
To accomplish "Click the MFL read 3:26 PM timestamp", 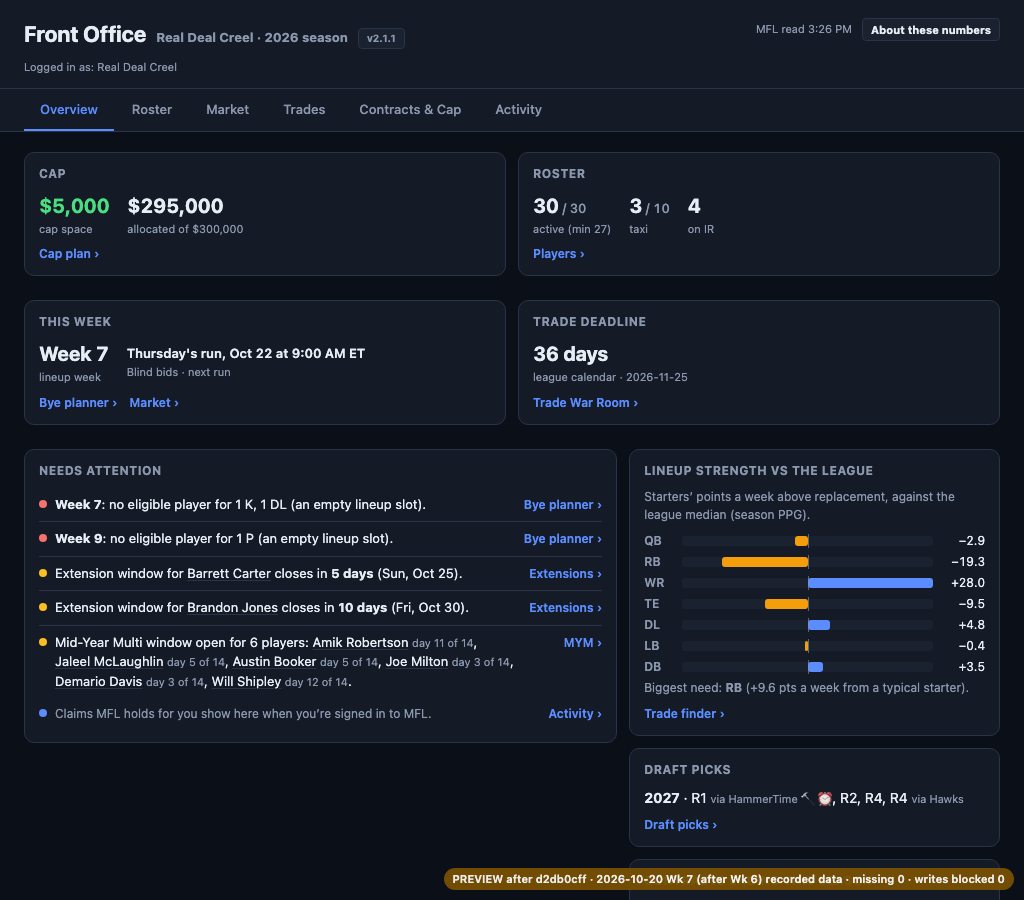I will coord(803,29).
